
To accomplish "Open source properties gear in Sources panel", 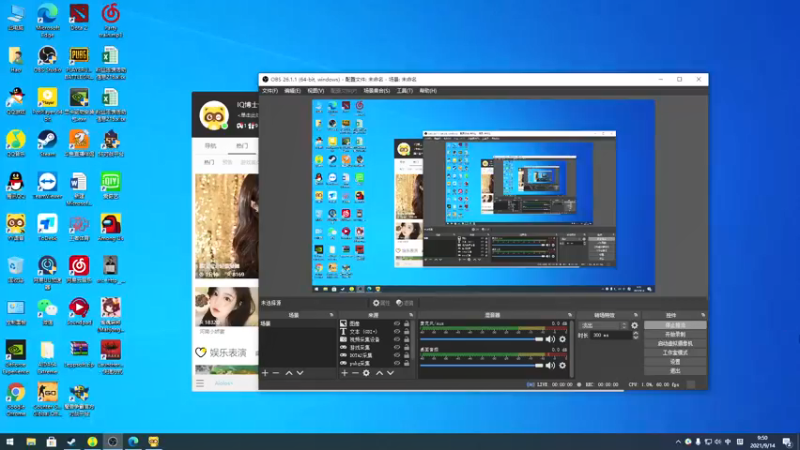I will point(366,373).
